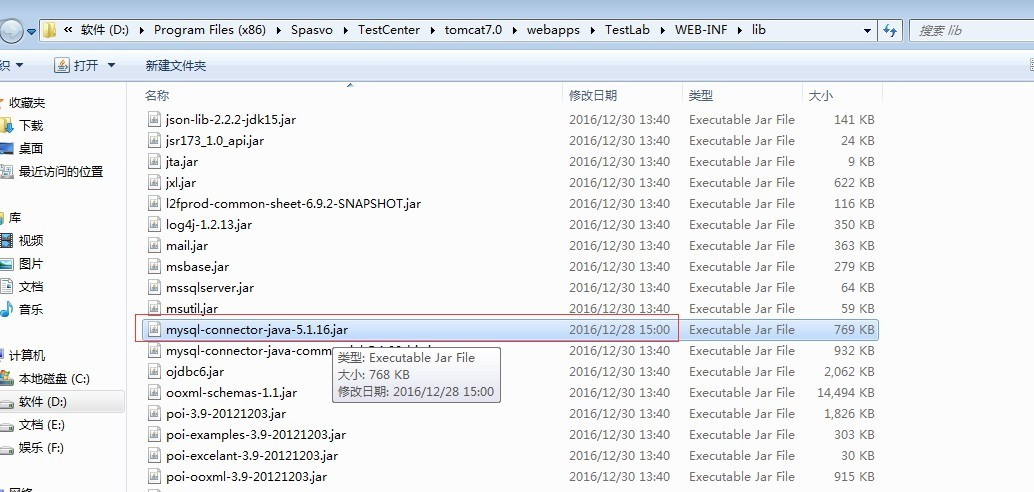
Task: Click the msbase.jar file icon
Action: [154, 267]
